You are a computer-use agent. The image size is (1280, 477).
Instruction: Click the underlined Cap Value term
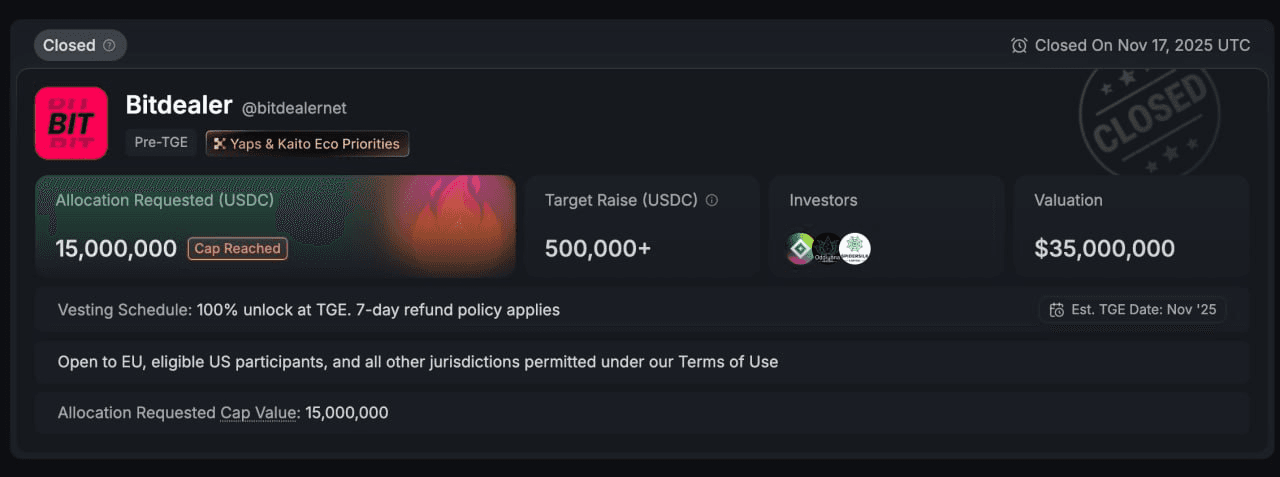point(259,412)
